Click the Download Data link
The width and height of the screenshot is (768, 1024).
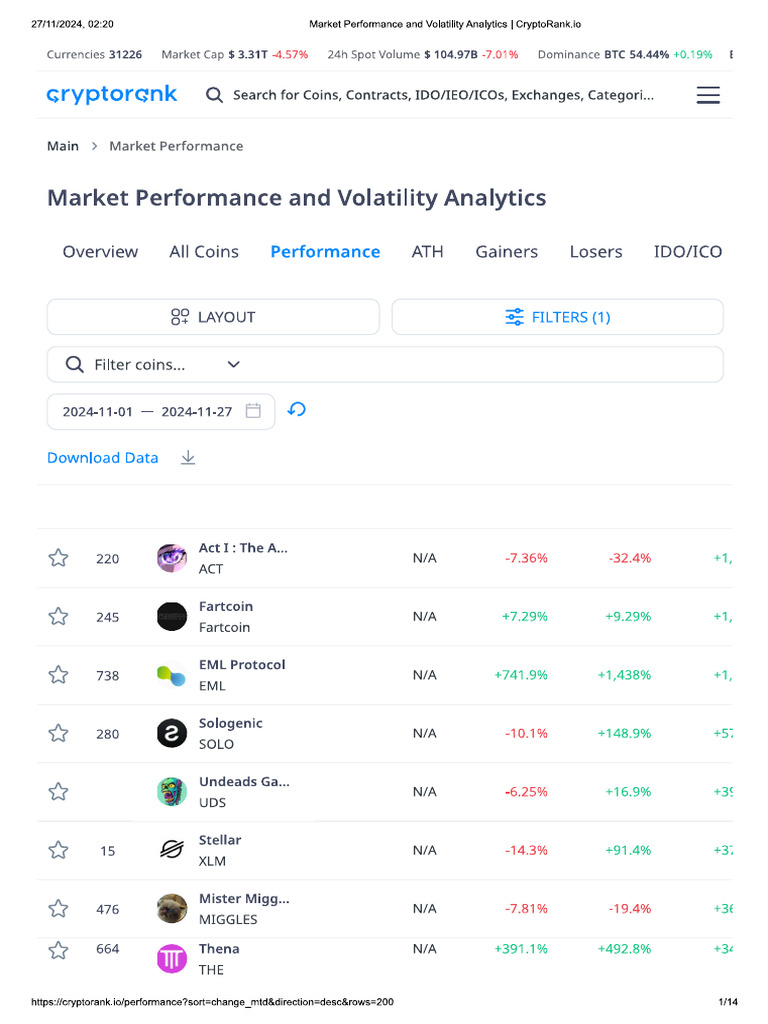pyautogui.click(x=102, y=458)
